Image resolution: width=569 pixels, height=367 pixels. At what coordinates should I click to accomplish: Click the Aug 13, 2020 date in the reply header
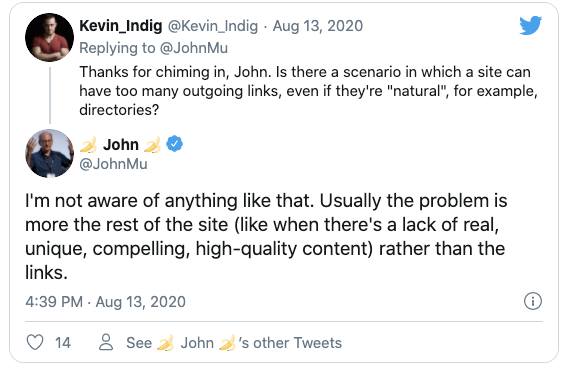(x=318, y=26)
